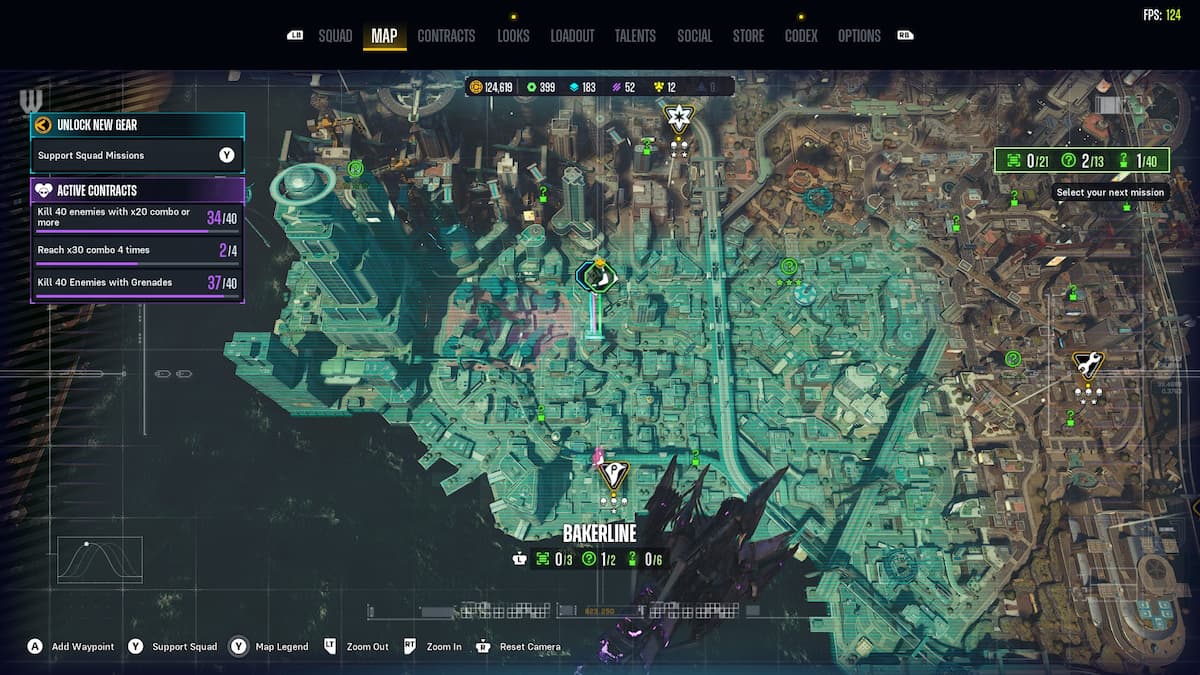Open the Contracts tab
Viewport: 1200px width, 675px height.
[446, 36]
